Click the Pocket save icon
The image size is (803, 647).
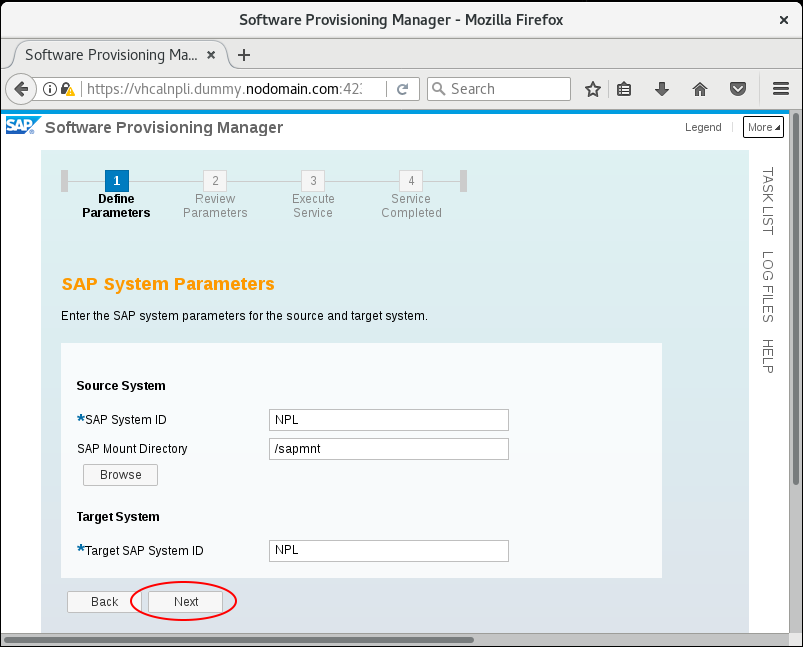click(x=737, y=89)
